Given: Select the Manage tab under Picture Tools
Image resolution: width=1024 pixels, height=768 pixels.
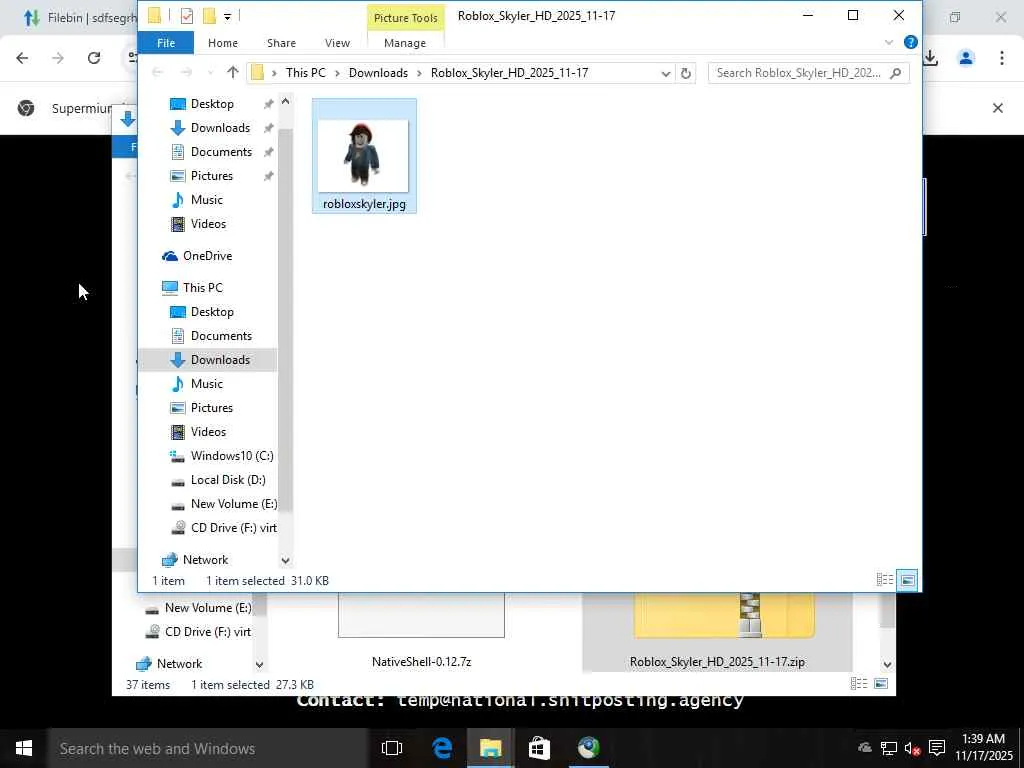Looking at the screenshot, I should [405, 43].
